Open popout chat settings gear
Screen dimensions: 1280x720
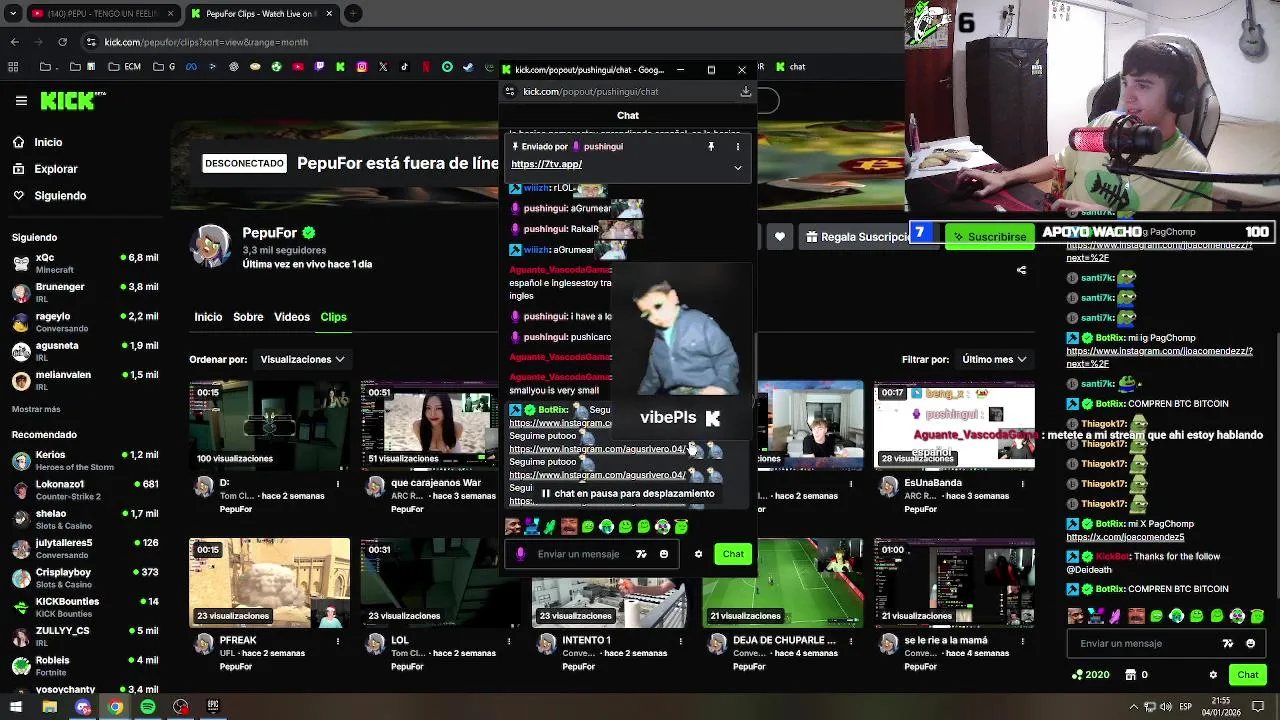[698, 554]
